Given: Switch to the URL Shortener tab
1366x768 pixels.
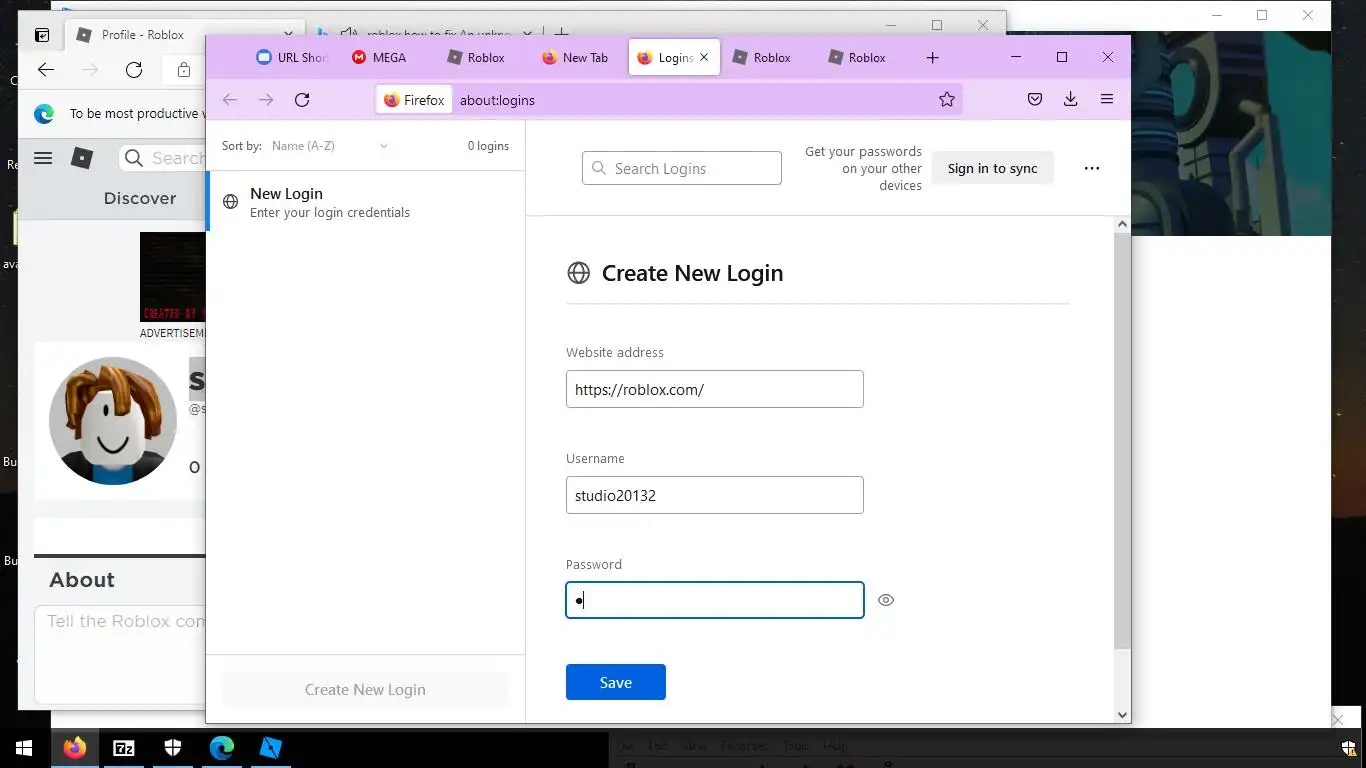Looking at the screenshot, I should [291, 58].
